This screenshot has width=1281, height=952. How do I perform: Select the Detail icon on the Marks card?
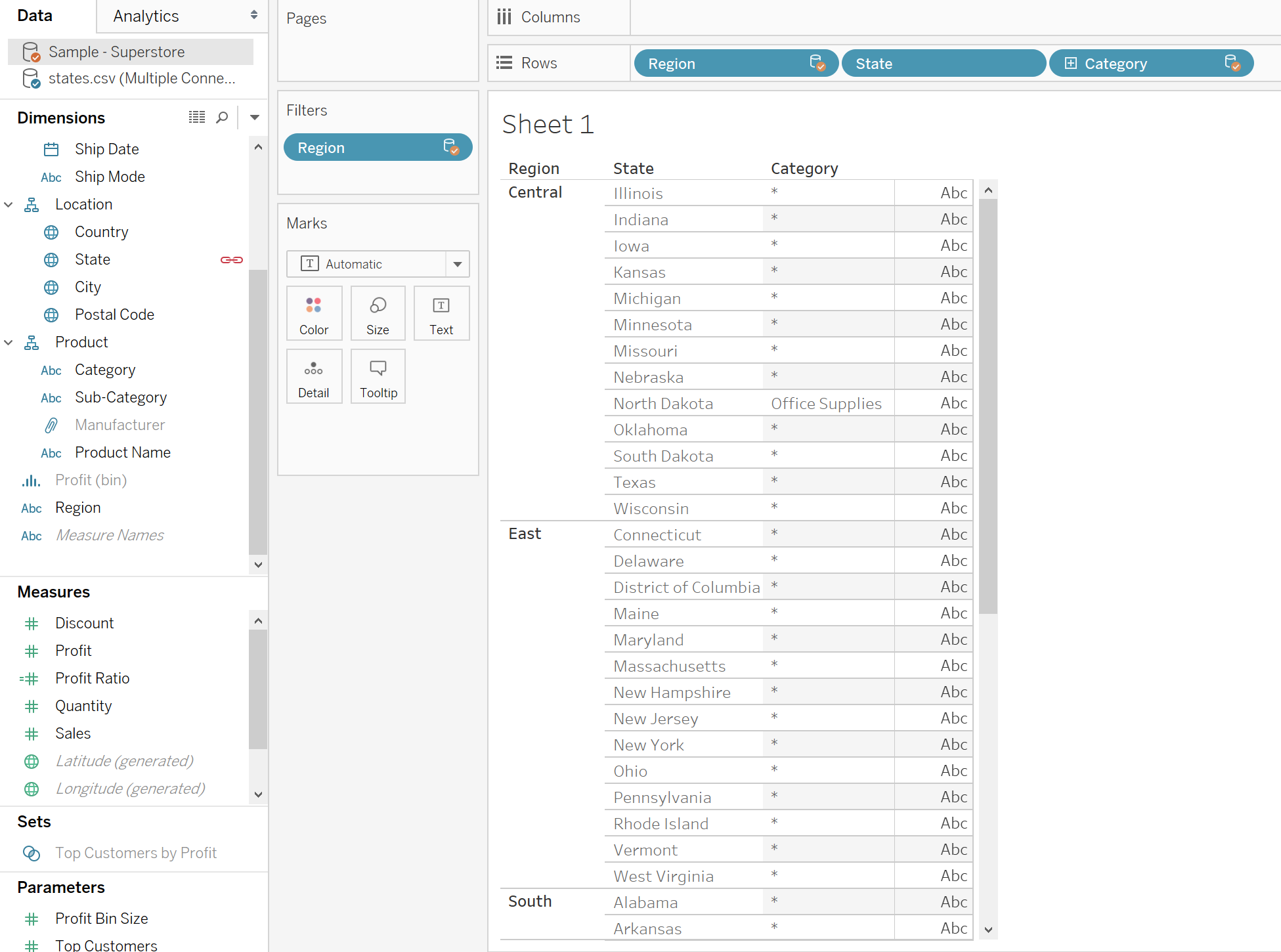tap(314, 376)
